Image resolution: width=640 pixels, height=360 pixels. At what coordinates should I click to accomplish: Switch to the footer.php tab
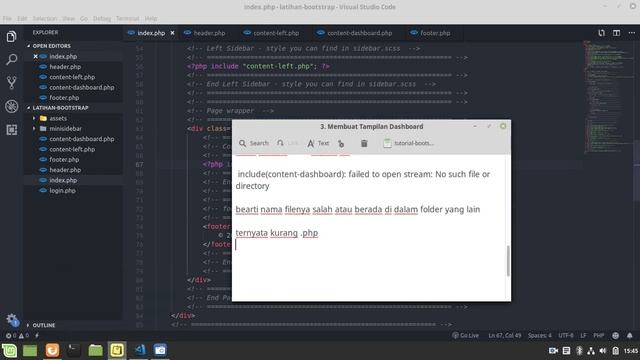tap(430, 33)
